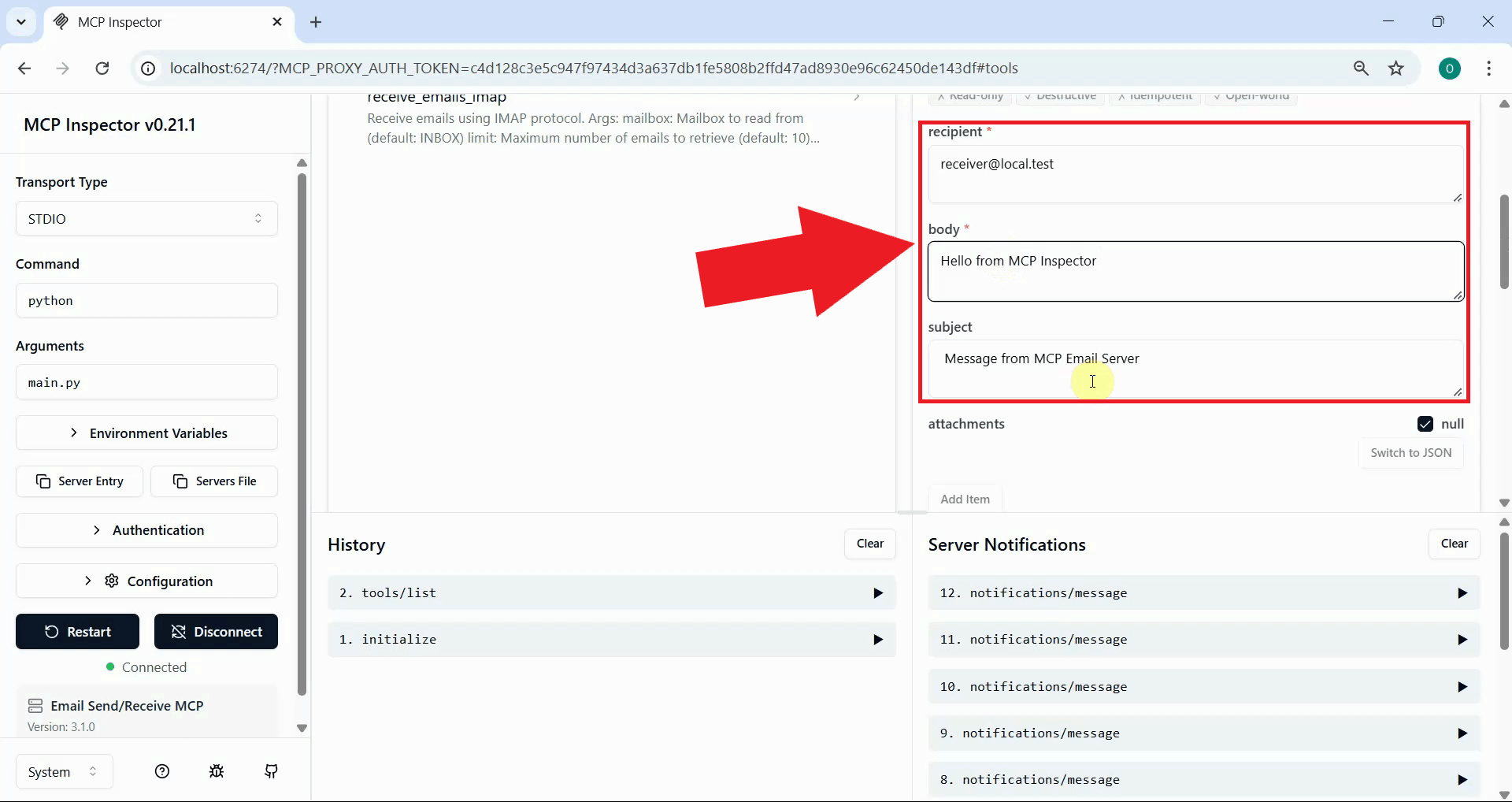The width and height of the screenshot is (1512, 802).
Task: Click the Restart button
Action: click(77, 632)
